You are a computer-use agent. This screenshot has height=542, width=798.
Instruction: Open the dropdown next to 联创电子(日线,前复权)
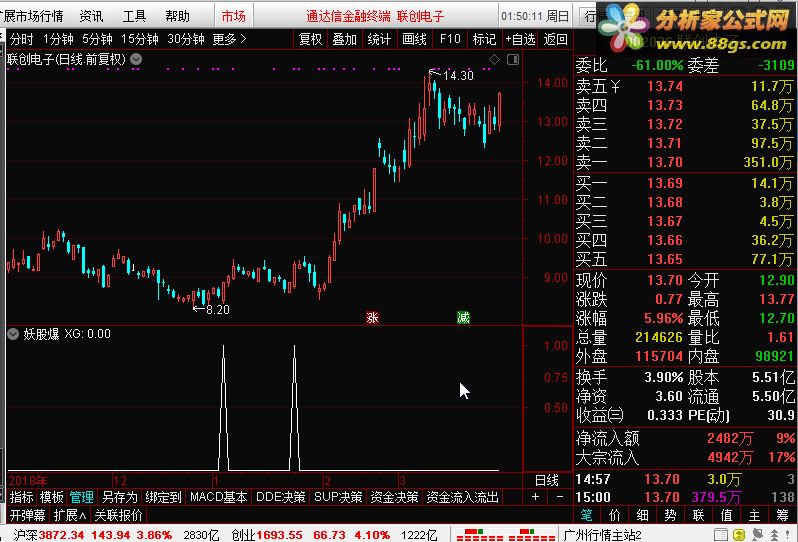136,60
